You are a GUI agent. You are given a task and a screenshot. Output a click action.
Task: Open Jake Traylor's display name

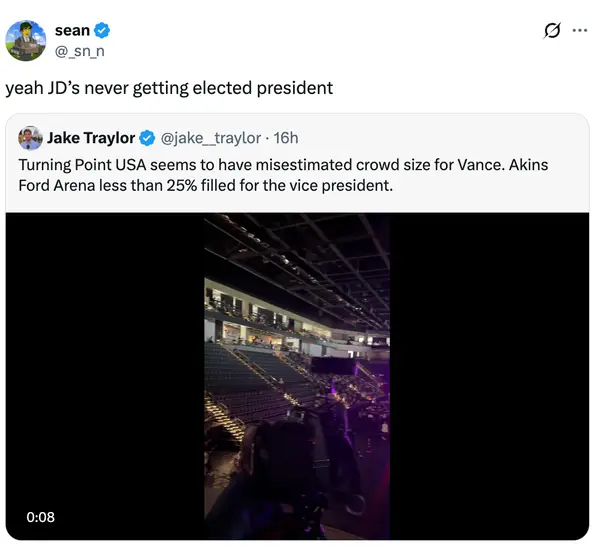(91, 138)
